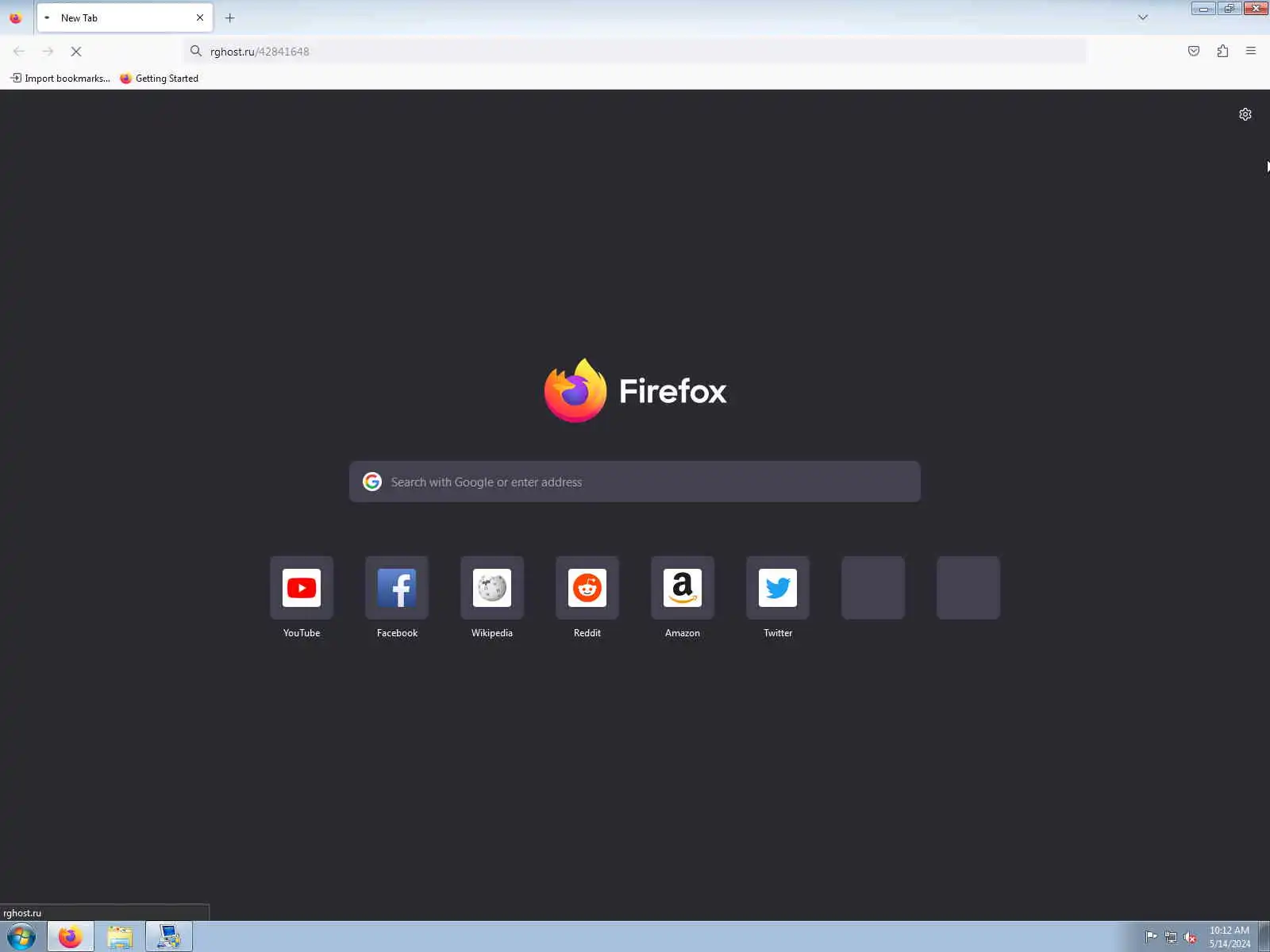Click the address bar search icon
This screenshot has height=952, width=1270.
point(196,52)
